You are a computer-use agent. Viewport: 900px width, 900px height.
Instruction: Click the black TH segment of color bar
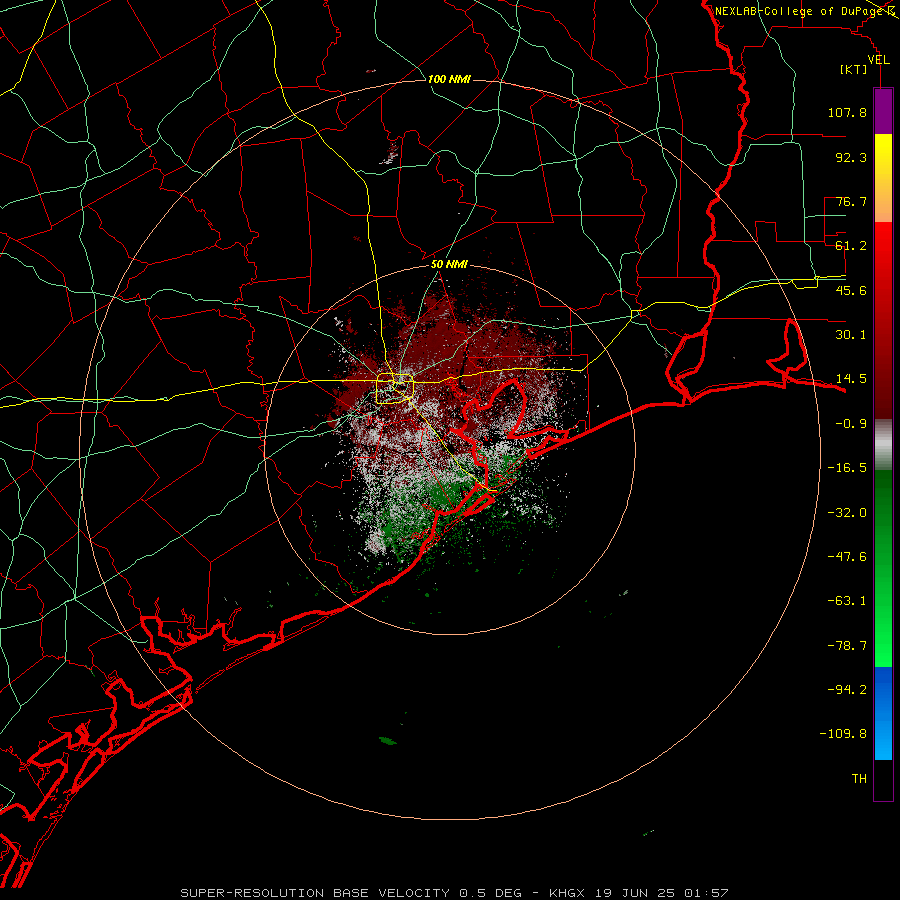883,780
